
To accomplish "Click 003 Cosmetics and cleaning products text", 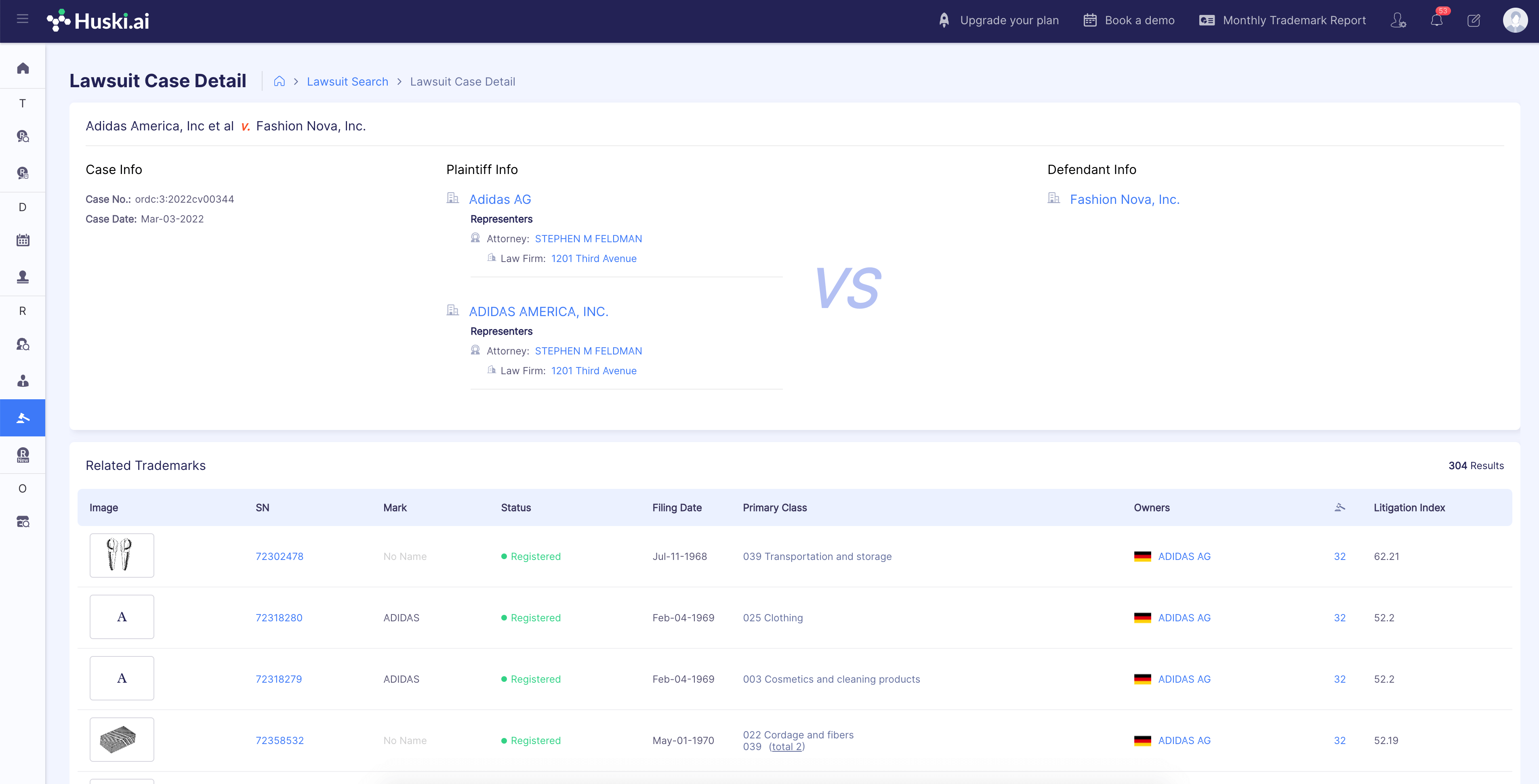I will [x=831, y=679].
